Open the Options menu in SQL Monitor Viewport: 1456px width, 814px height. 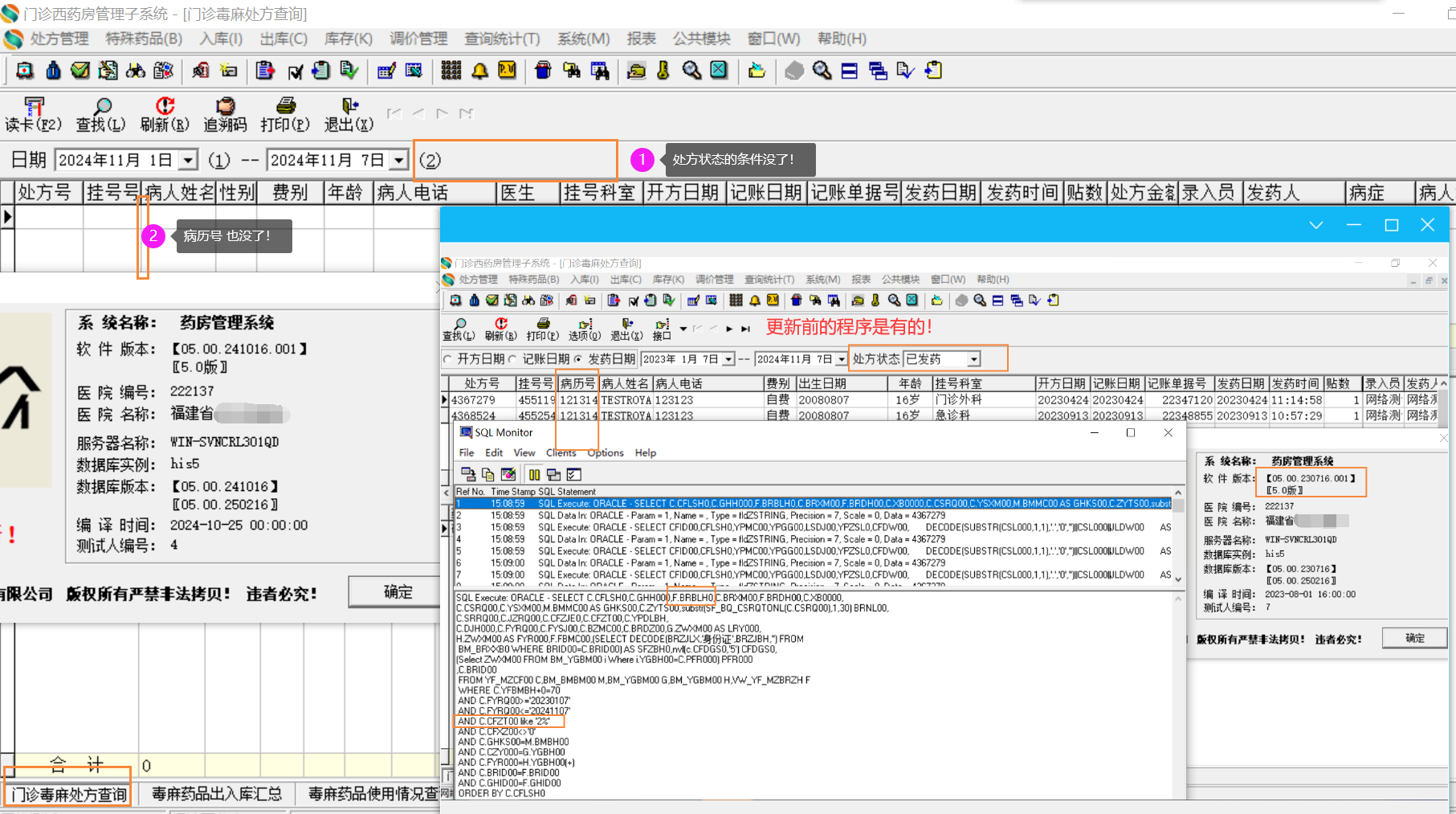pyautogui.click(x=606, y=452)
